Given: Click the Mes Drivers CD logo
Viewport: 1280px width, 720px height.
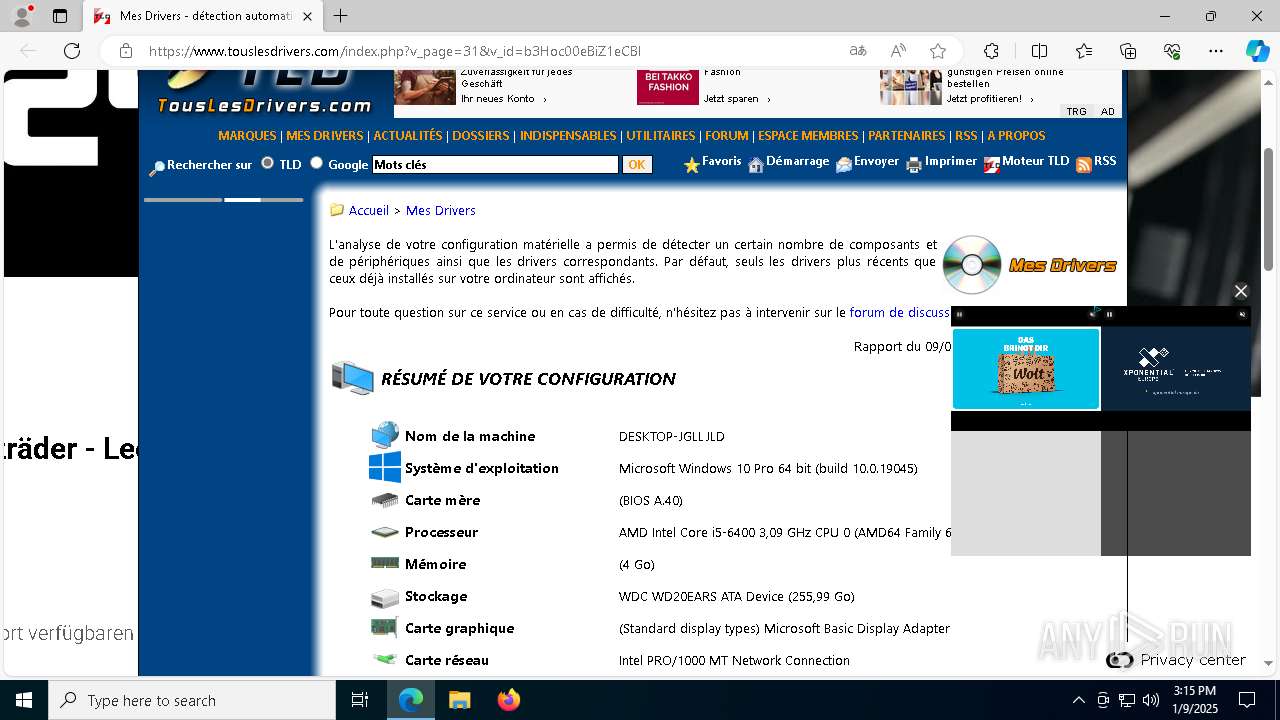Looking at the screenshot, I should tap(972, 265).
